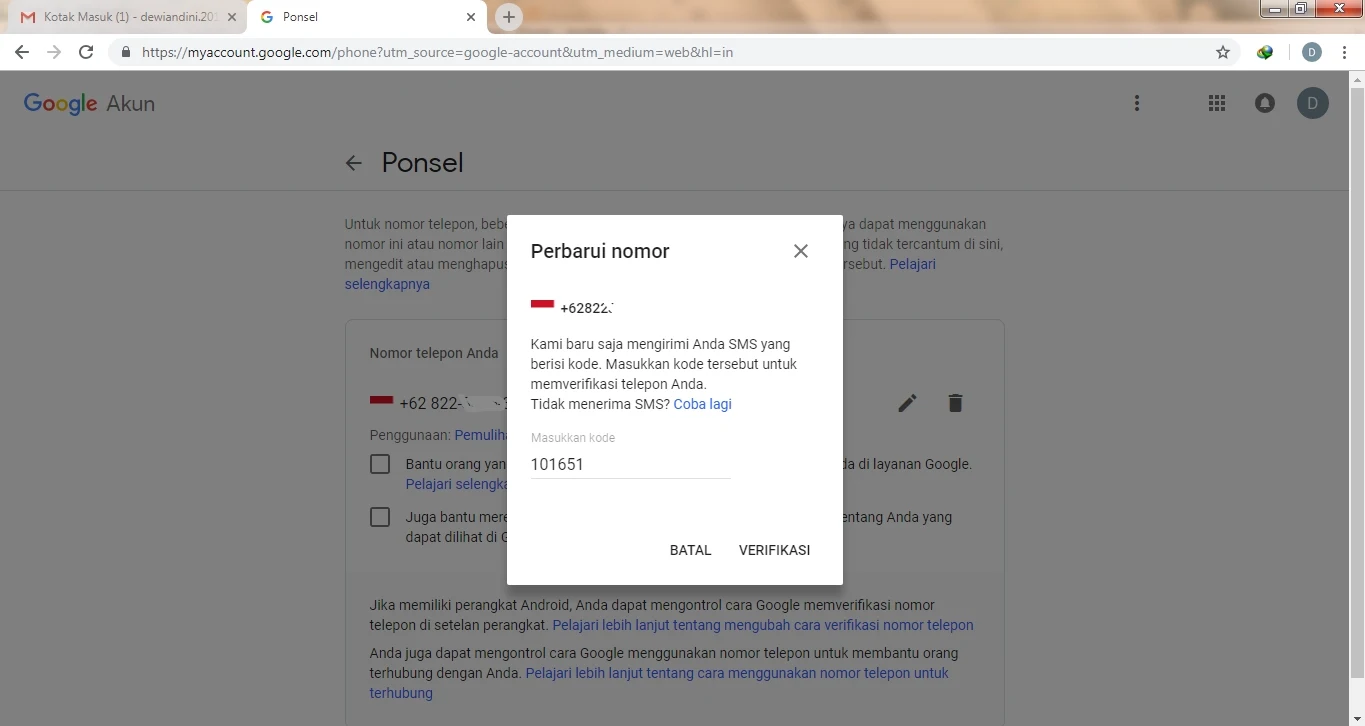Open 'Pelajari lebih lanjut tentang mengubah cara verifikasi' link
The image size is (1365, 726).
click(x=763, y=625)
